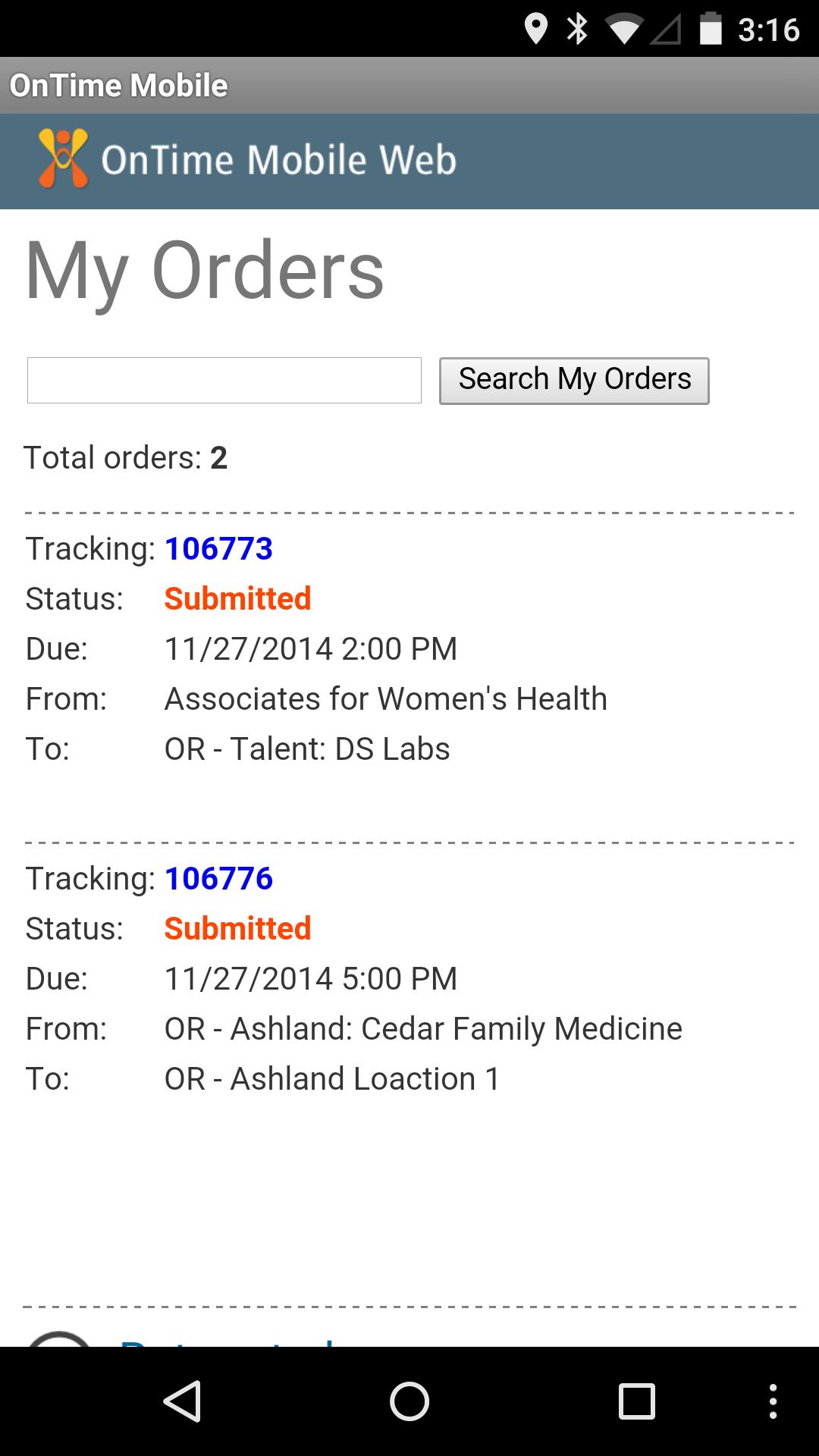Screen dimensions: 819x1456
Task: Tap the battery indicator icon
Action: [x=711, y=30]
